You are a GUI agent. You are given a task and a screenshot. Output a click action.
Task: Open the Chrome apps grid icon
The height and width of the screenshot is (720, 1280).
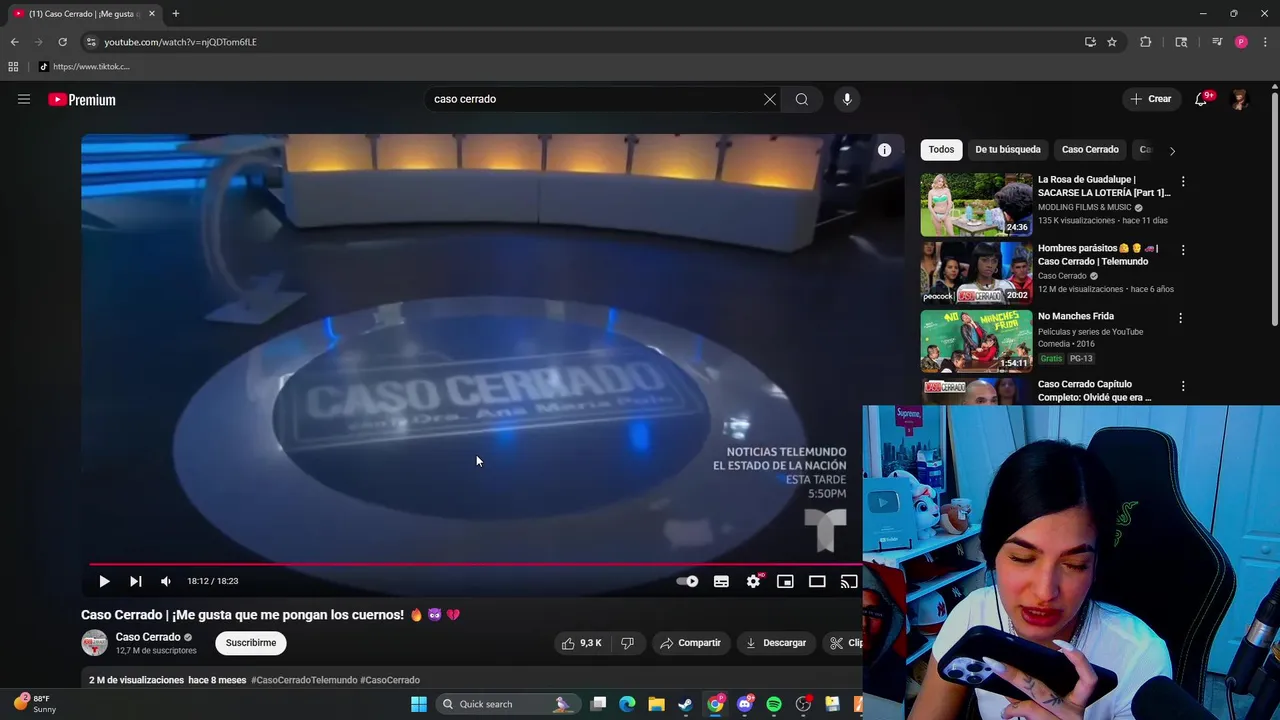(x=13, y=67)
